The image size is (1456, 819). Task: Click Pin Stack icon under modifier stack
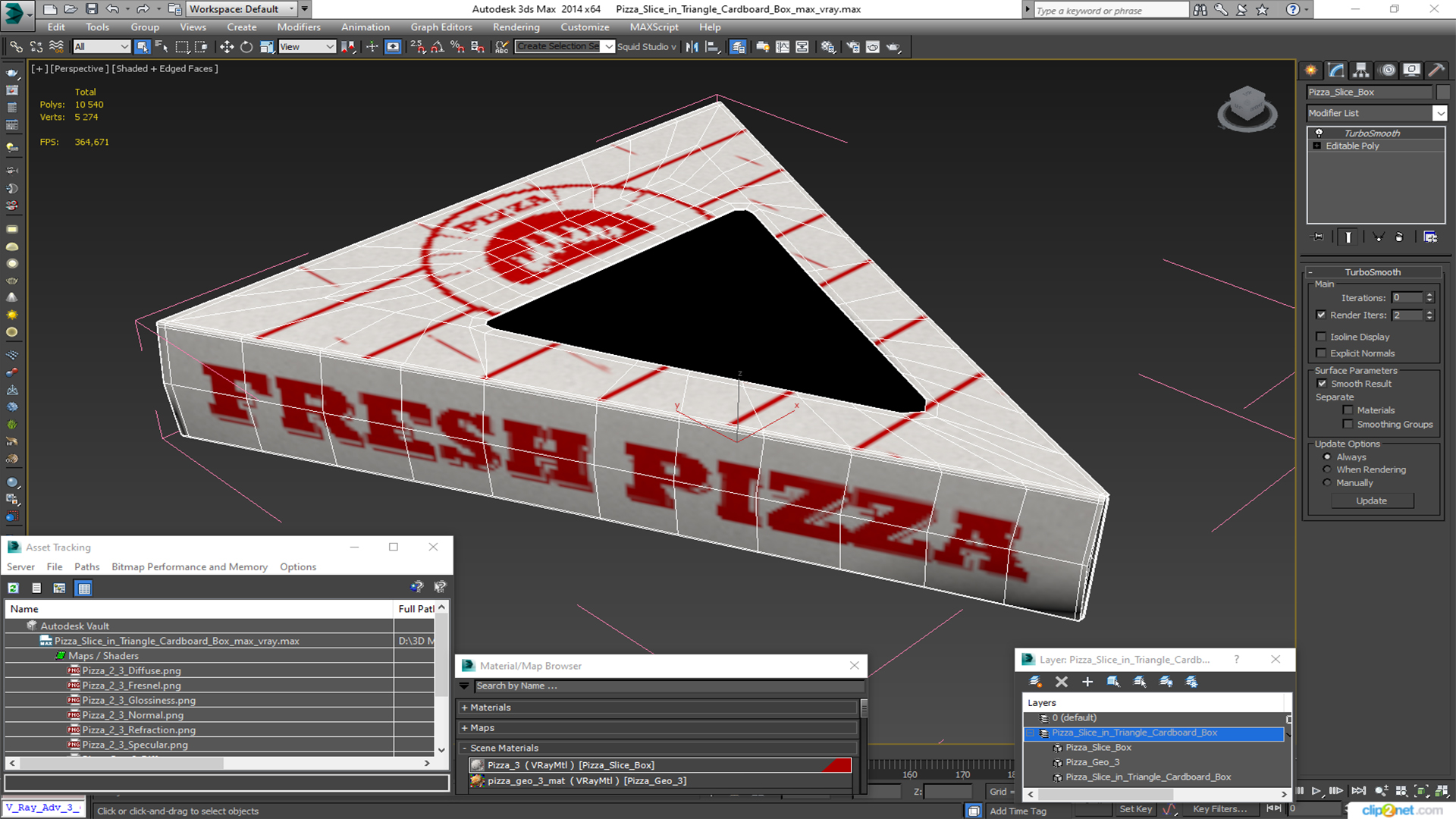pos(1318,237)
